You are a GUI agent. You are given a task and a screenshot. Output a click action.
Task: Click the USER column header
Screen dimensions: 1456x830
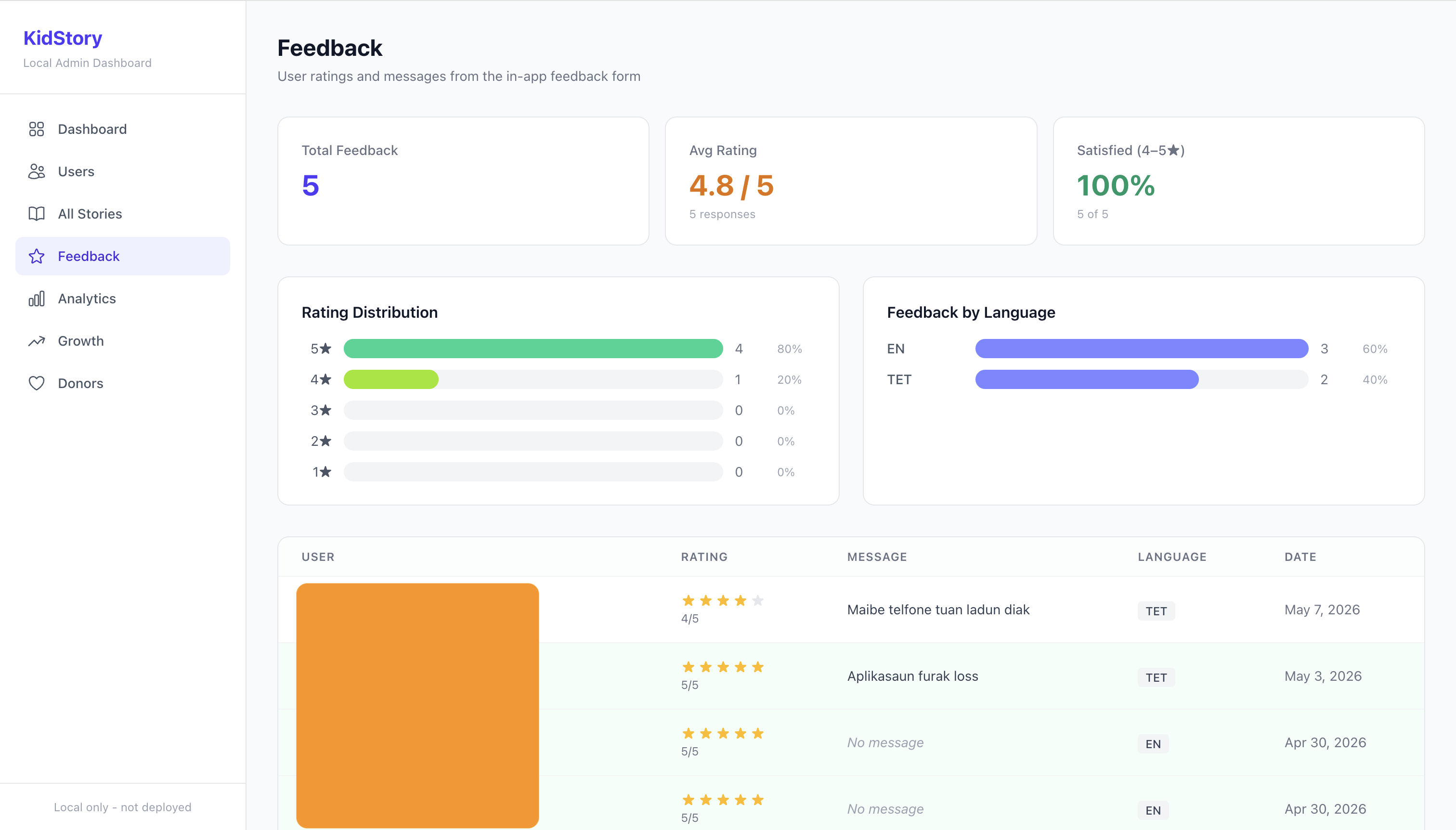318,557
